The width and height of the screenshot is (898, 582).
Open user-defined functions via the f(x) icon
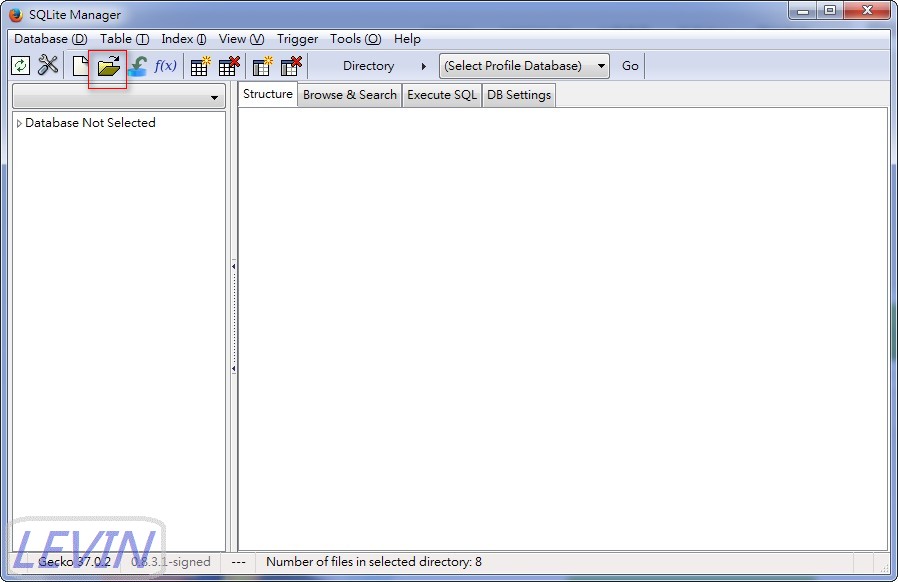[163, 65]
